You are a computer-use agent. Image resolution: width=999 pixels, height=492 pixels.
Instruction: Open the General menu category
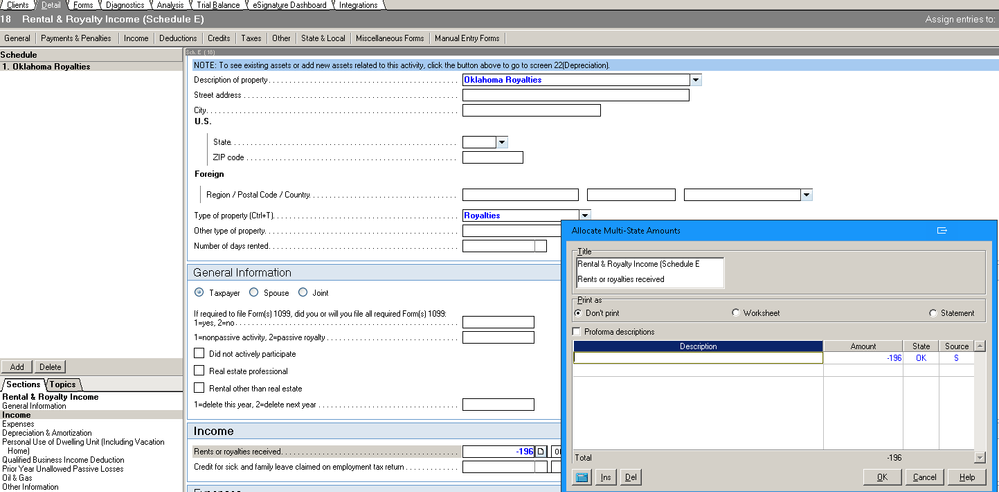click(17, 38)
